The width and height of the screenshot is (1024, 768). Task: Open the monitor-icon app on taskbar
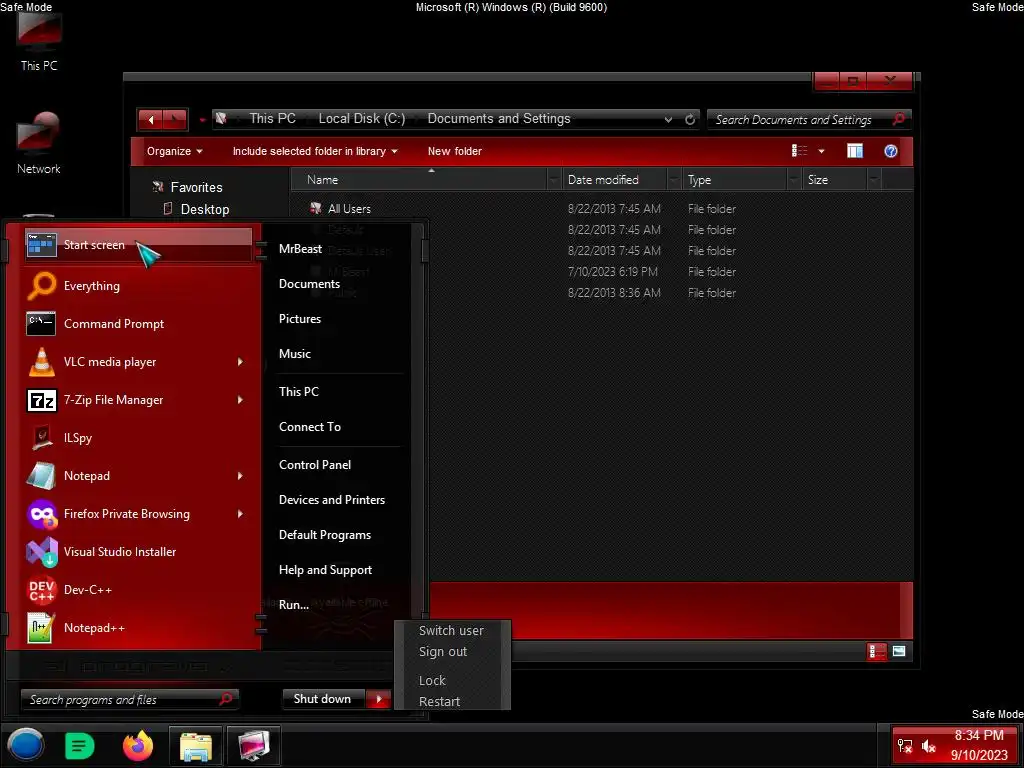[254, 746]
